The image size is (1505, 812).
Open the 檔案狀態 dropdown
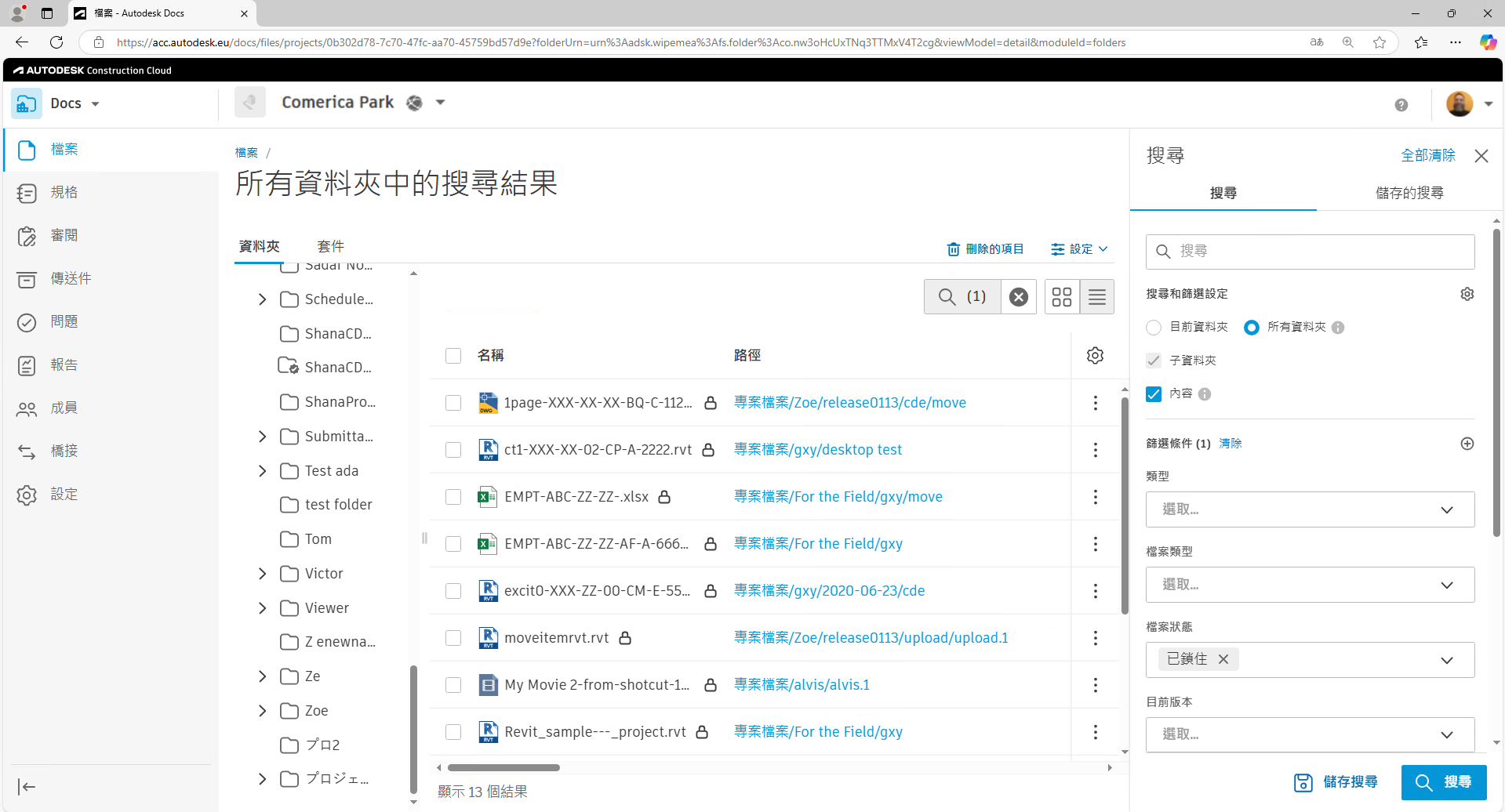(x=1310, y=660)
